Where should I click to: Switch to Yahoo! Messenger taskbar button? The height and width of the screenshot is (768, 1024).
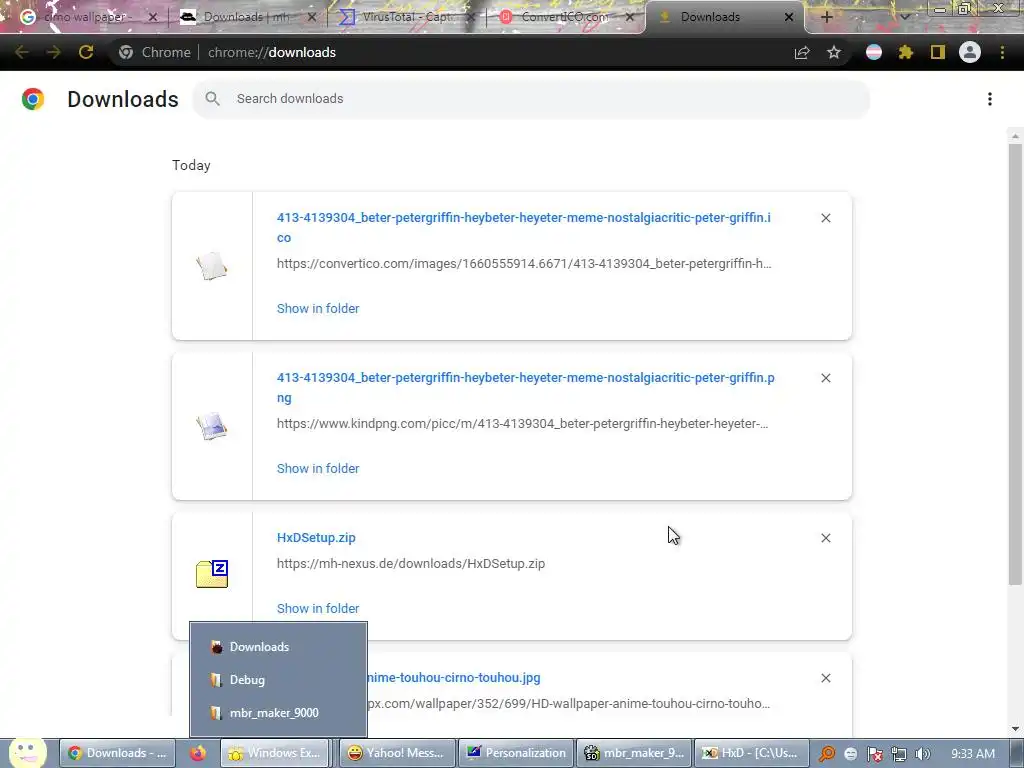[396, 753]
